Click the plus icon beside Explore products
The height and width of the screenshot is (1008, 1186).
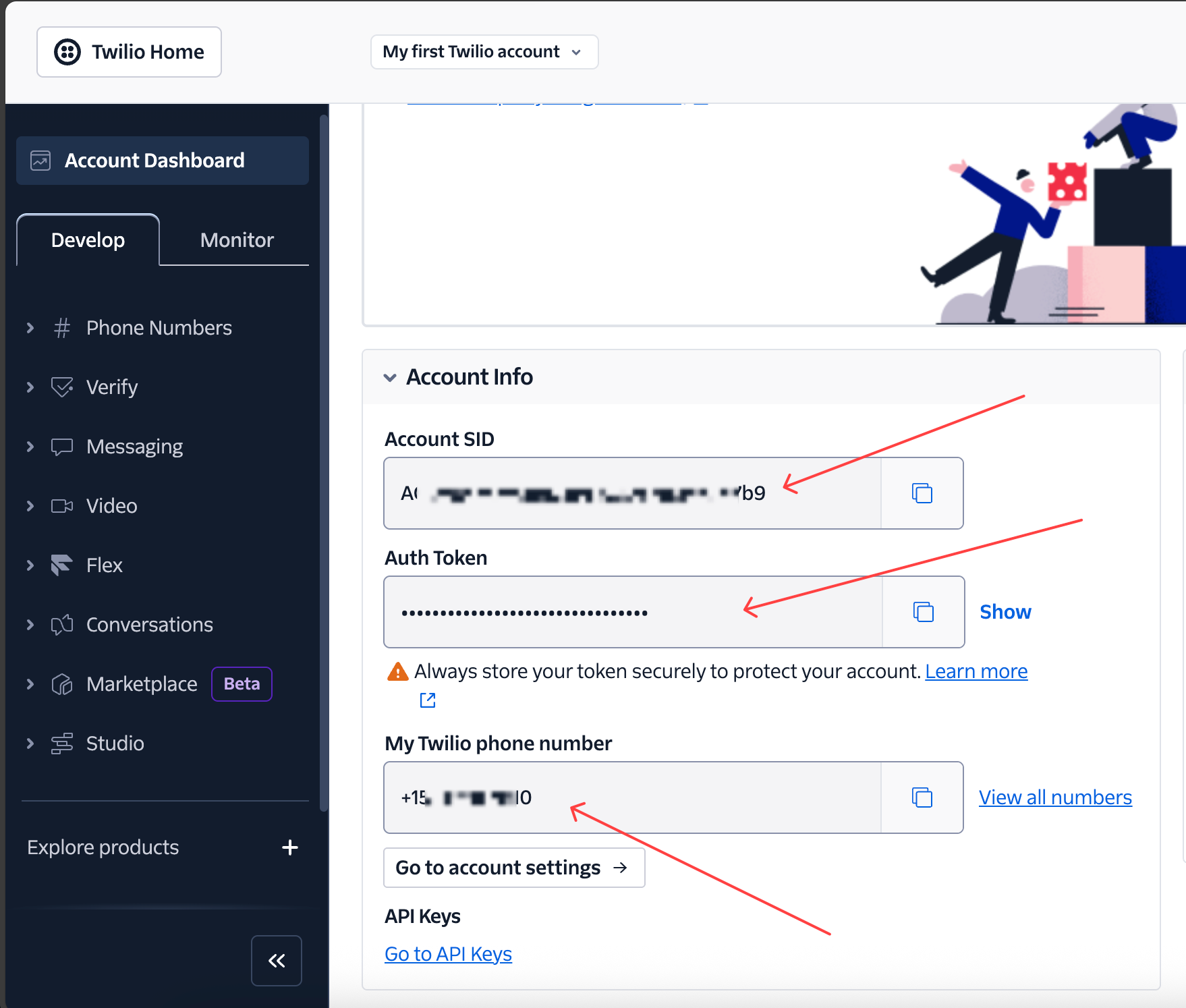pyautogui.click(x=290, y=847)
